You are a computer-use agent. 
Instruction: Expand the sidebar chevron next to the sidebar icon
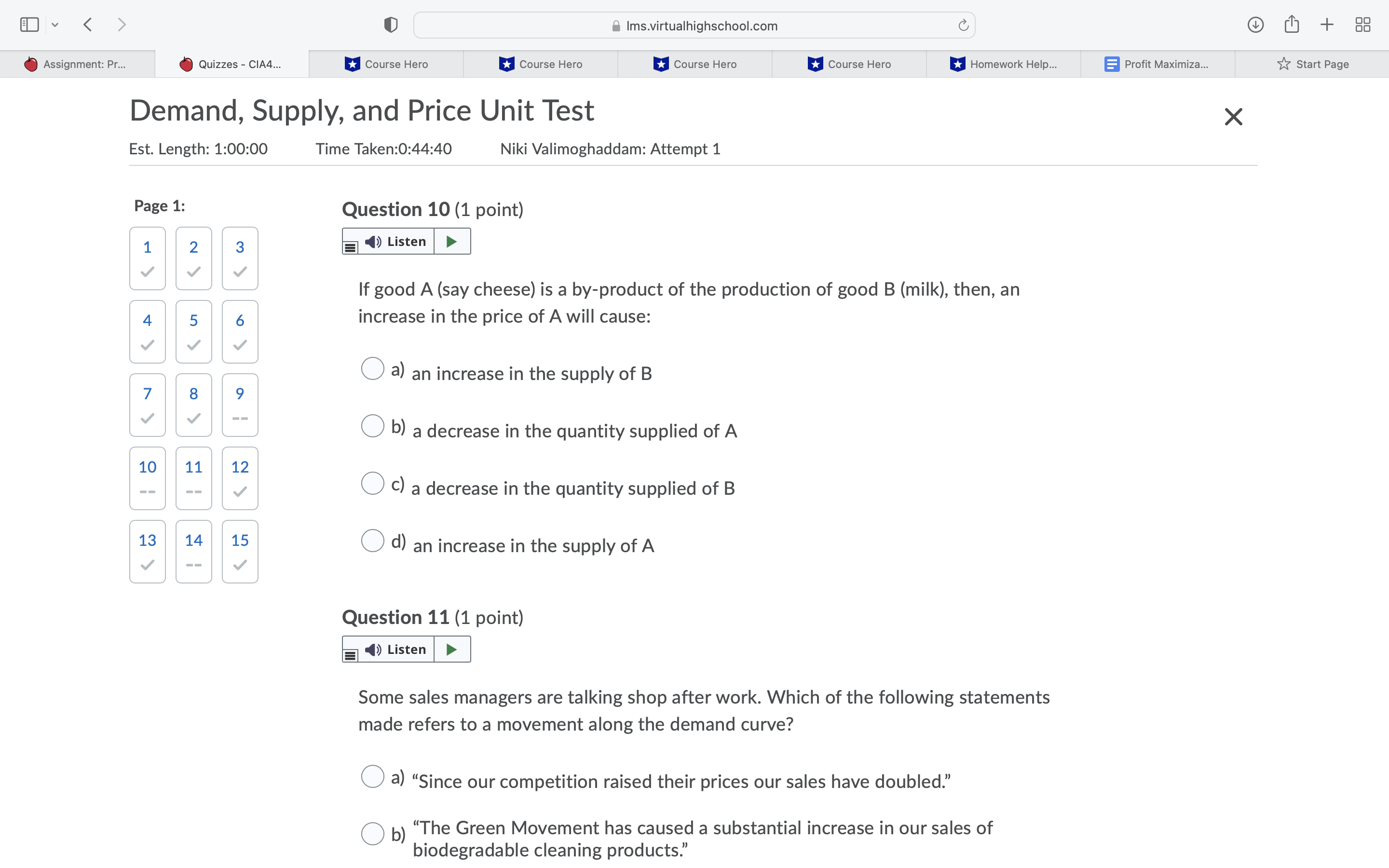click(55, 24)
